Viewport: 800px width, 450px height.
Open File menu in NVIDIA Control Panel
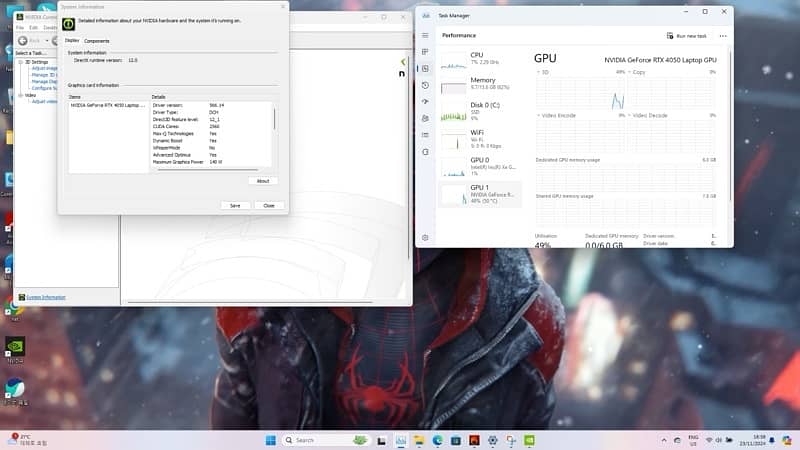(20, 27)
